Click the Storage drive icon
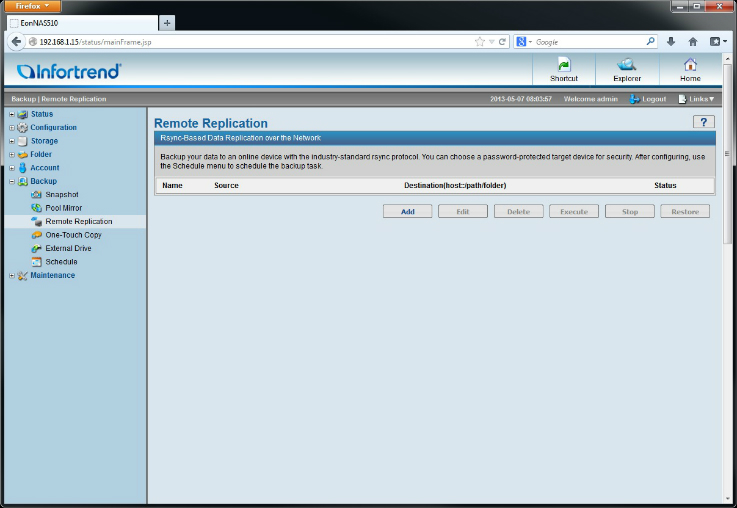Screen dimensions: 737x508 coord(23,141)
